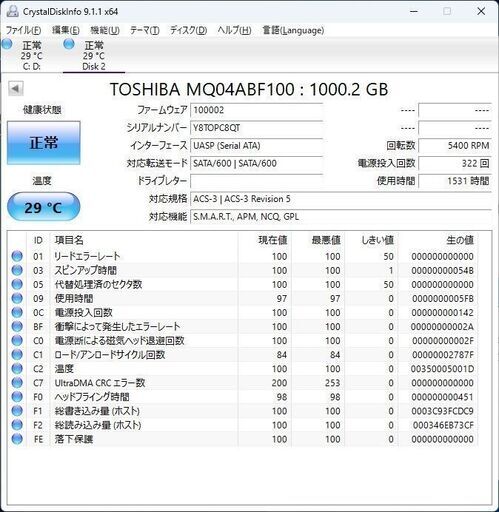Click blue status orb for ID 0C row

point(17,312)
